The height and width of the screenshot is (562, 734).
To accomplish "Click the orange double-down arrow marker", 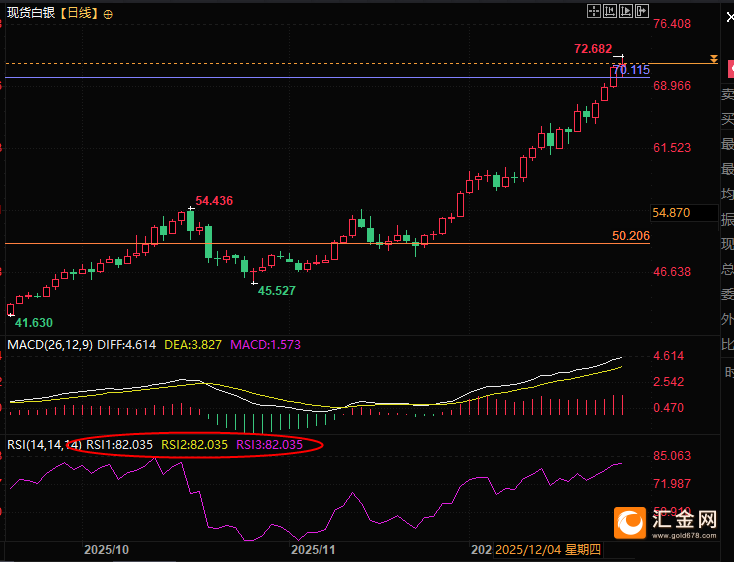I will (x=713, y=59).
